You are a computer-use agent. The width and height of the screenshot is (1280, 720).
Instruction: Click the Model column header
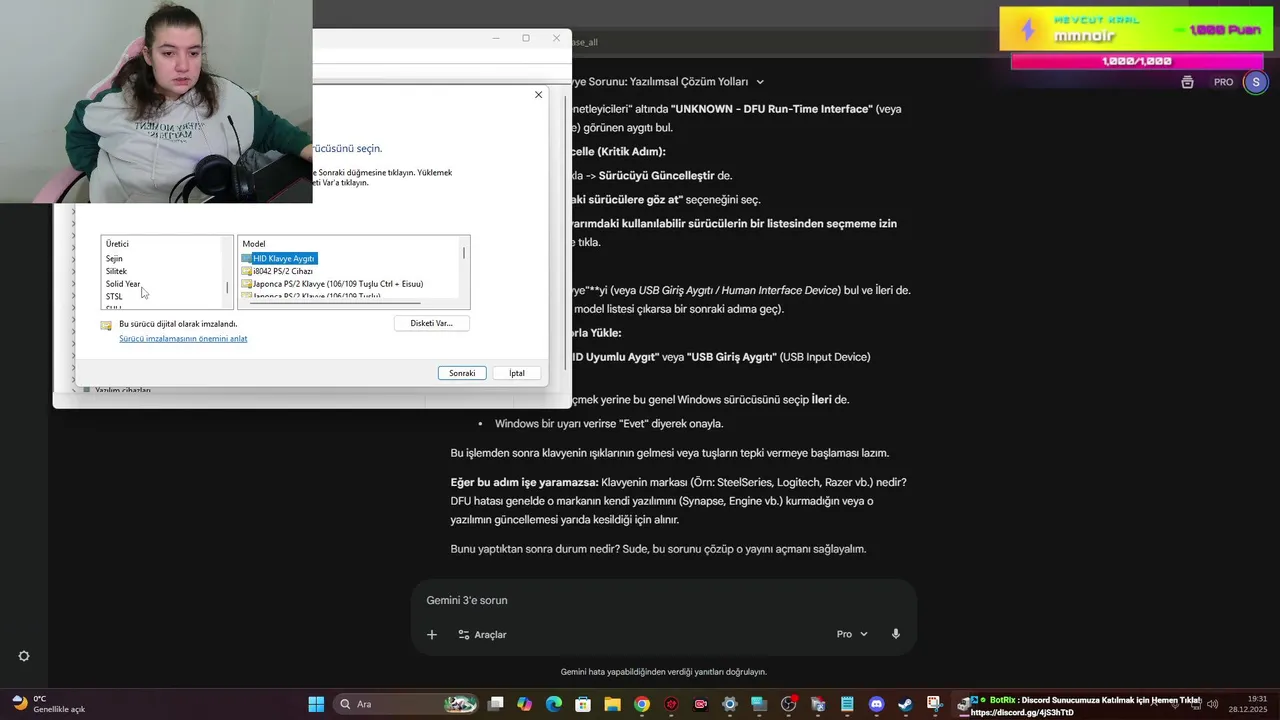(x=253, y=244)
